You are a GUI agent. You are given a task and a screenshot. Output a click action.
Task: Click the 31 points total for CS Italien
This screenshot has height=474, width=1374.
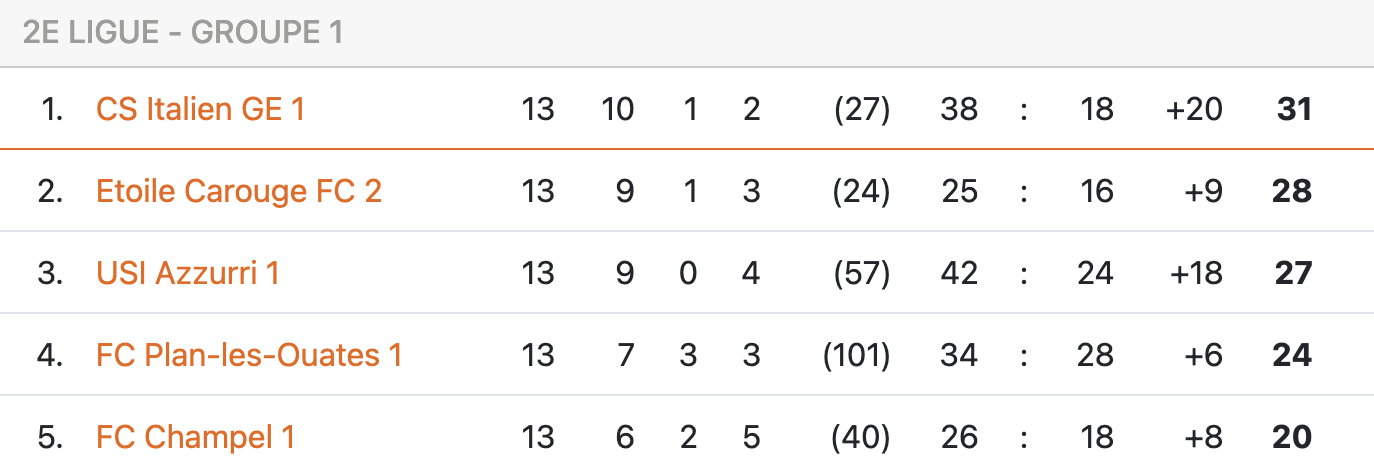[x=1294, y=108]
